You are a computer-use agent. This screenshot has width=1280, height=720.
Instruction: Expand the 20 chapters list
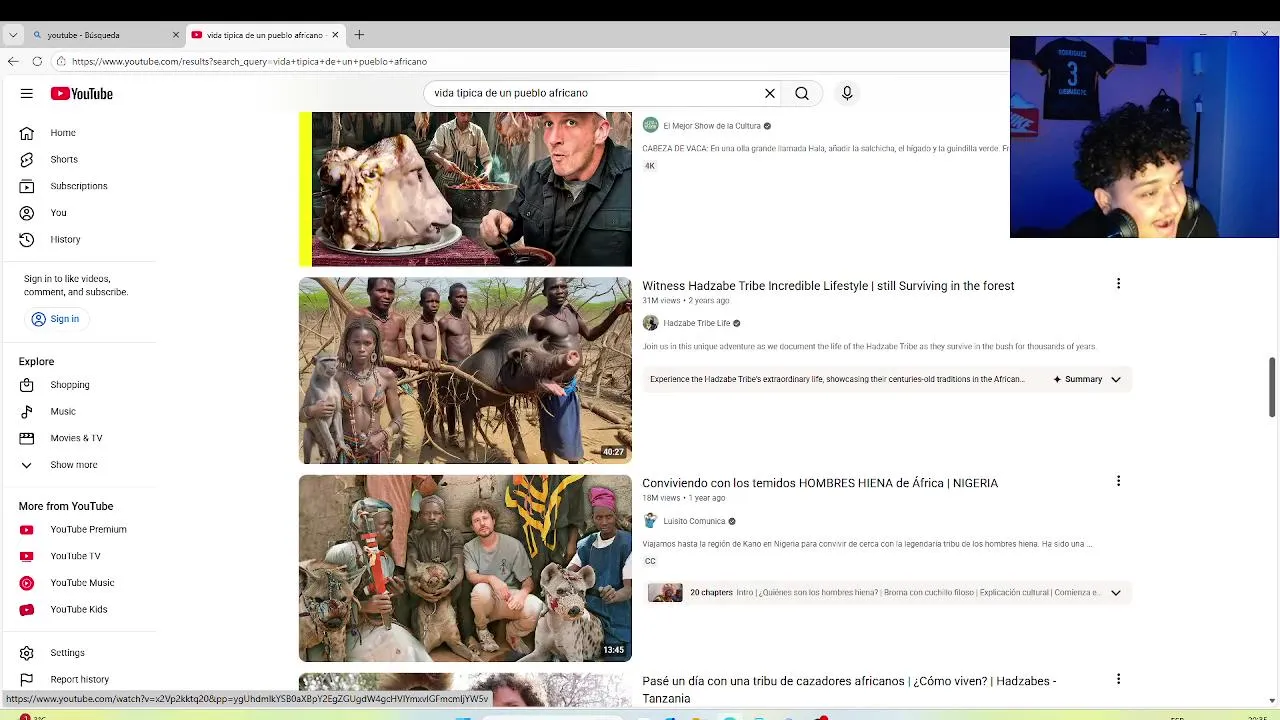point(1115,592)
